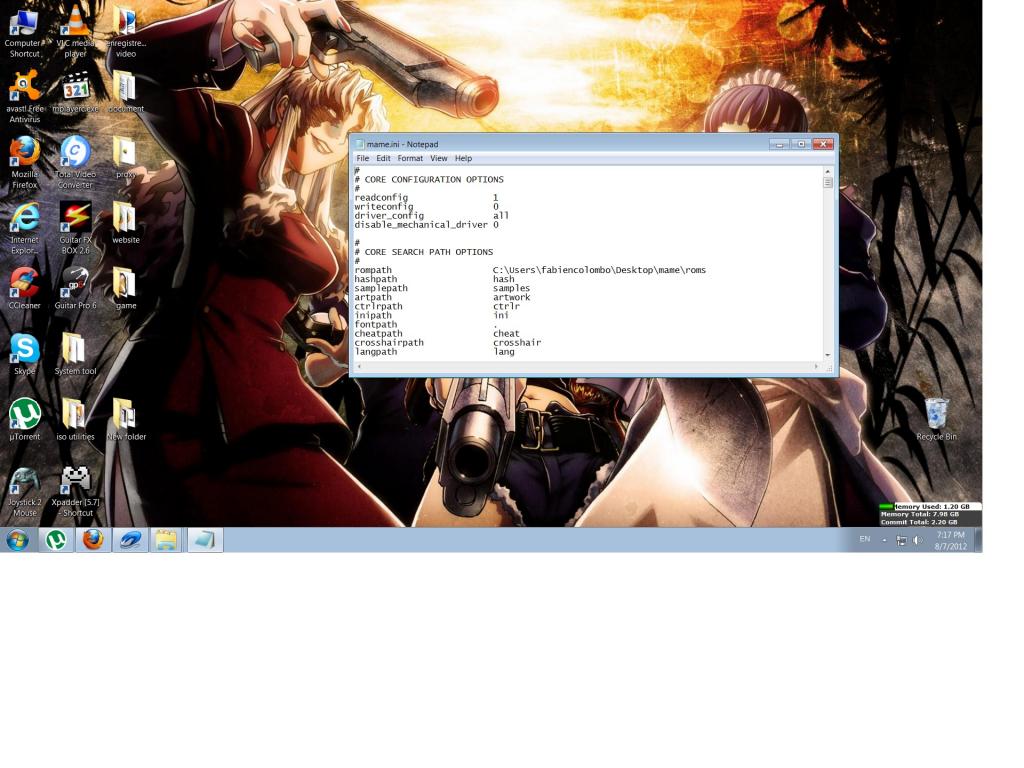This screenshot has width=1024, height=768.
Task: Open the Windows Start menu orb
Action: [x=18, y=541]
